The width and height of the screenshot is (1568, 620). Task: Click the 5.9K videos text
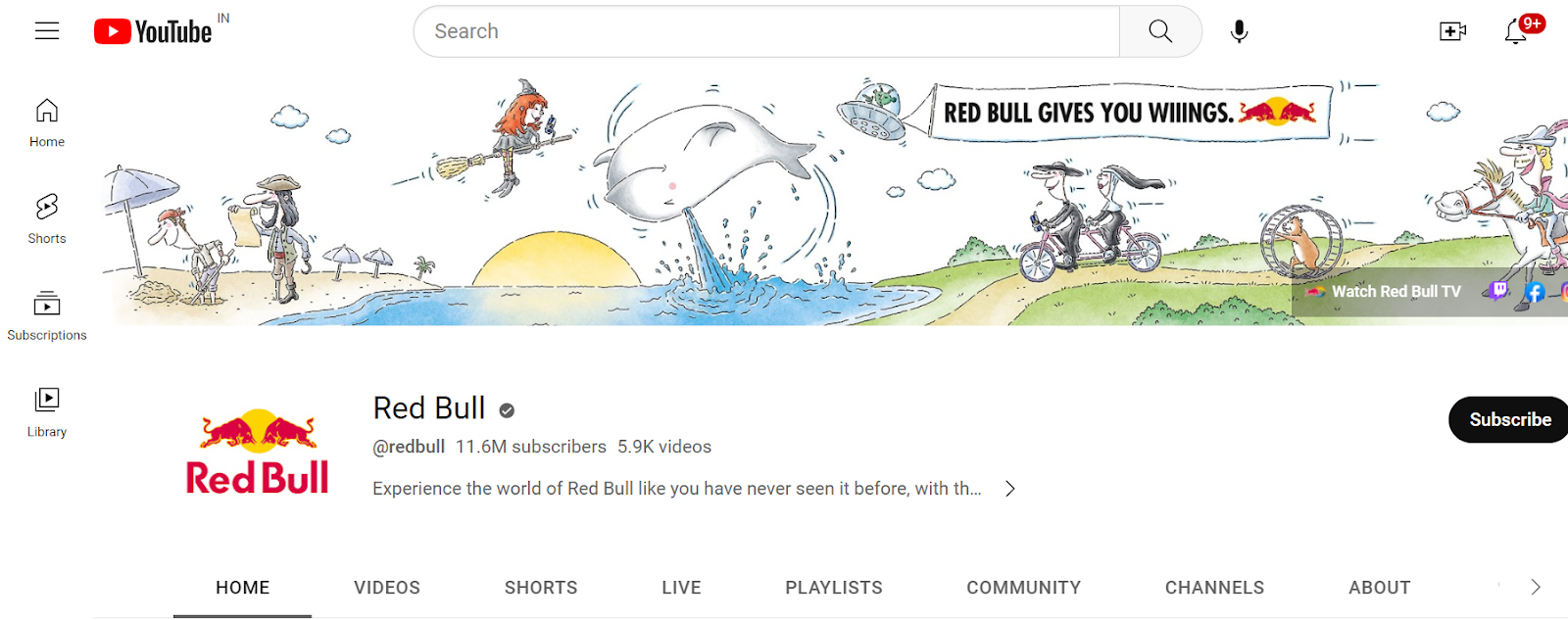pos(664,447)
